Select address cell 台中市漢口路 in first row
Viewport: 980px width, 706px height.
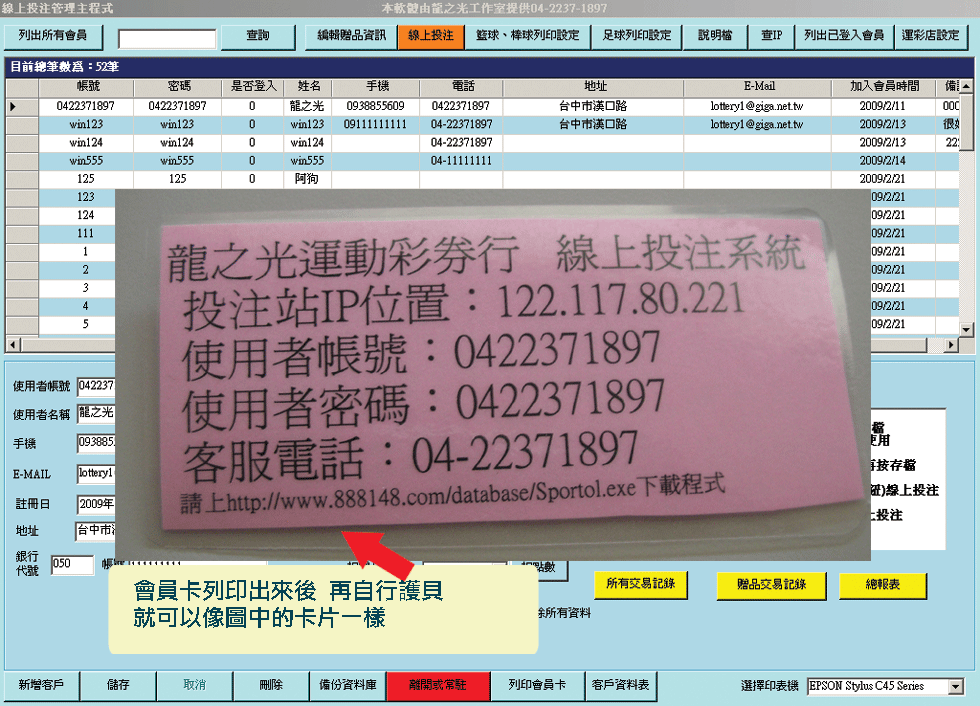[x=594, y=107]
